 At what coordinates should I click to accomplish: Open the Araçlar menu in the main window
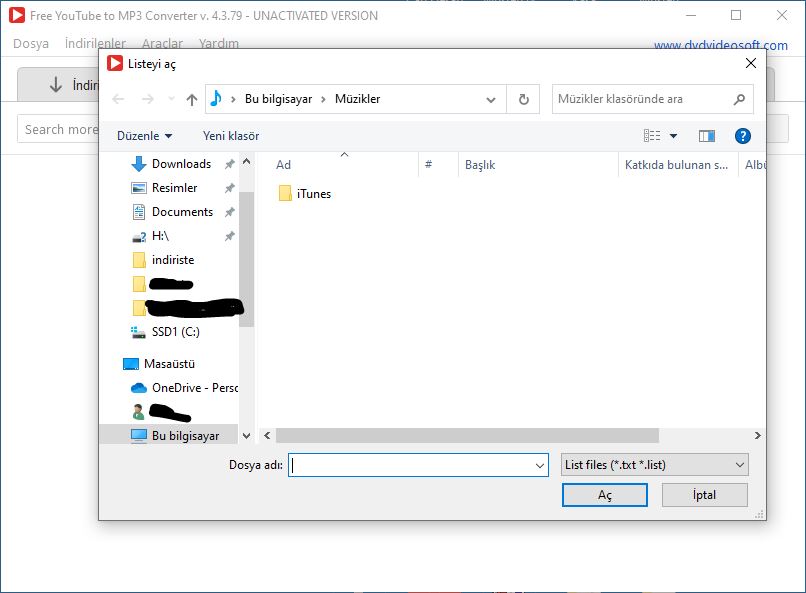point(162,44)
